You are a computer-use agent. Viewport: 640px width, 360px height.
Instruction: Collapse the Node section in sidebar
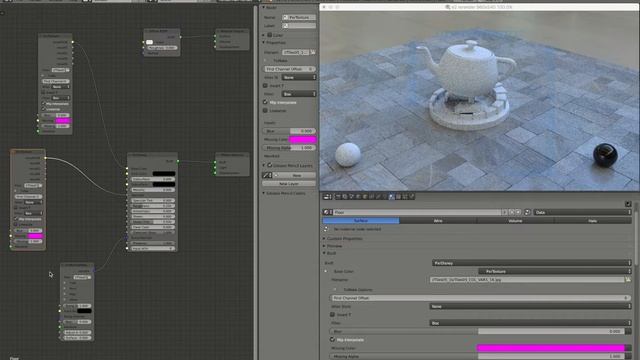pyautogui.click(x=264, y=7)
